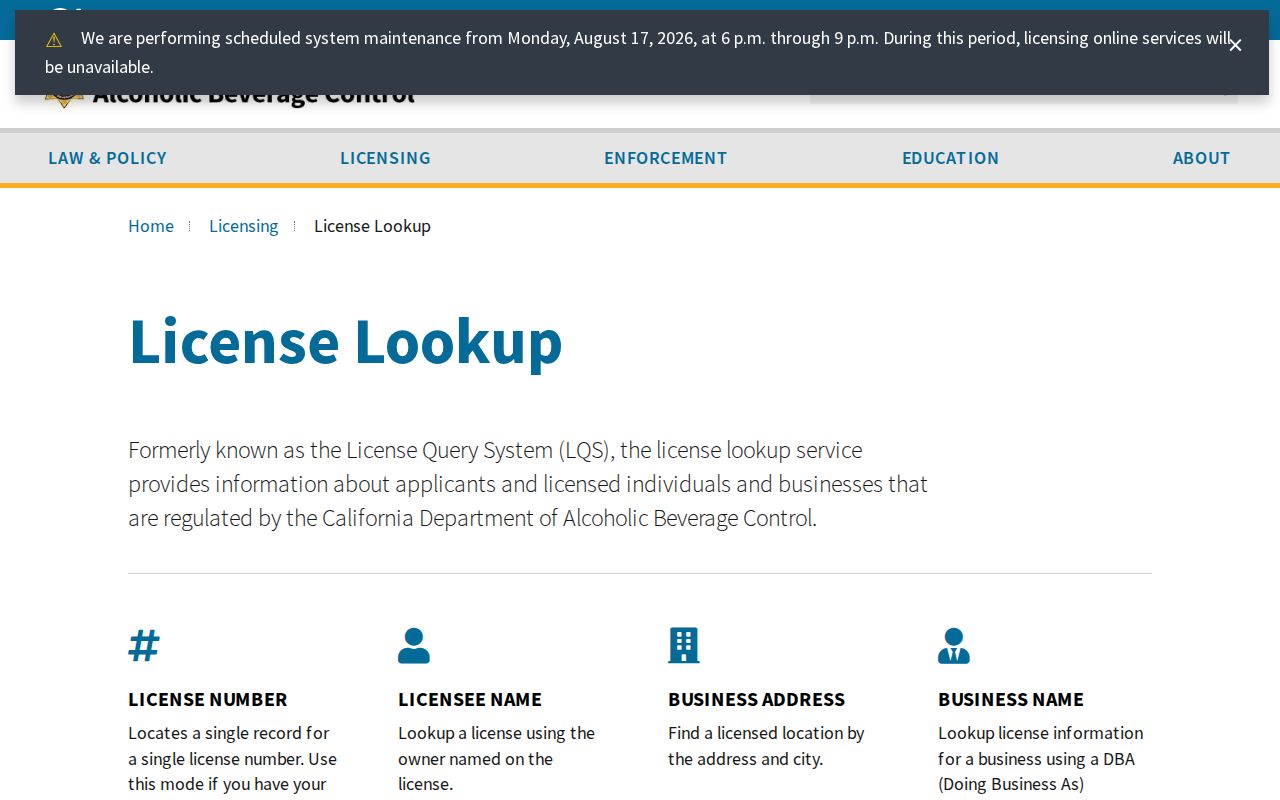Click 'Lookup a license using the' description
1280x800 pixels.
click(496, 759)
